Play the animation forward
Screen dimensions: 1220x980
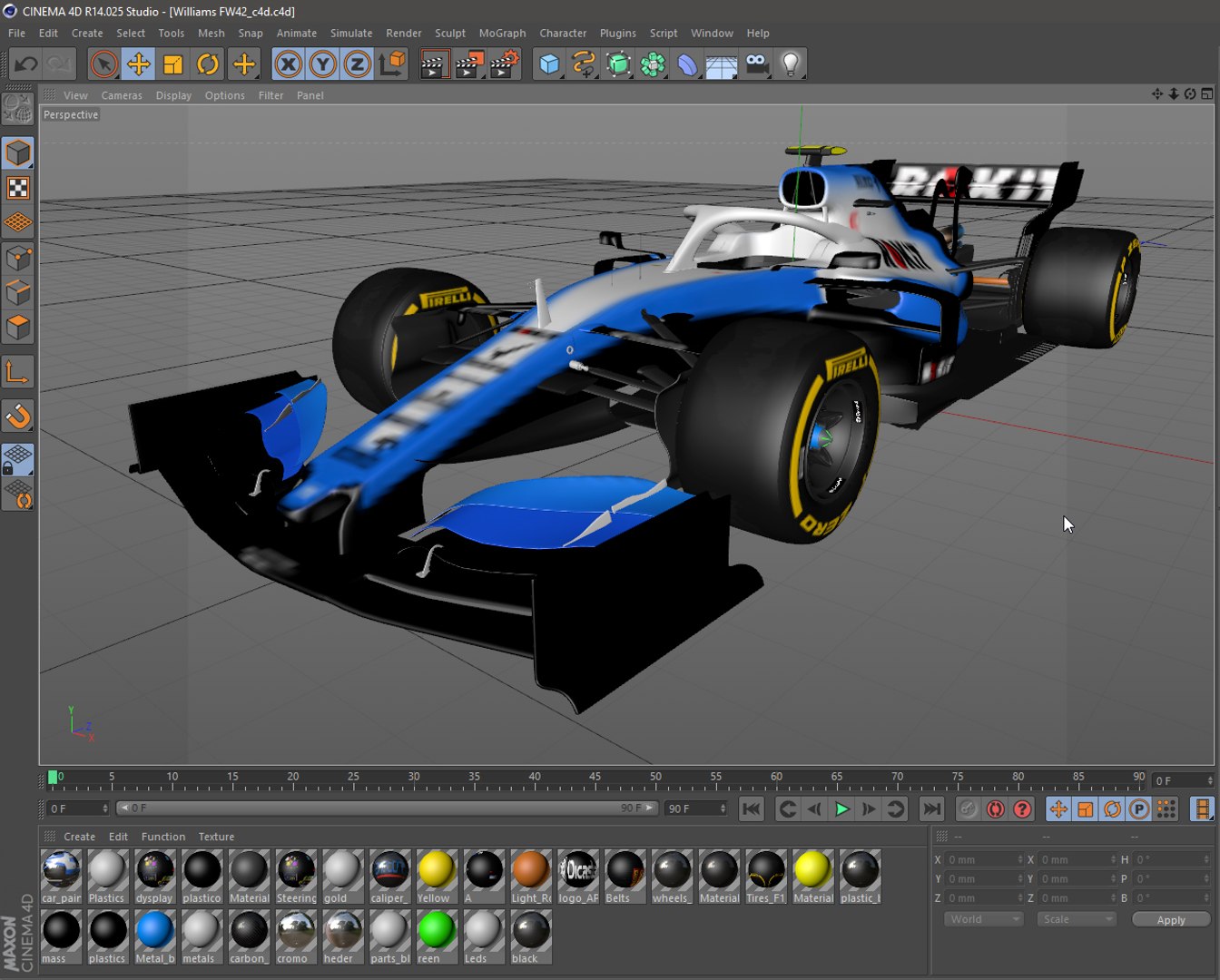(841, 808)
